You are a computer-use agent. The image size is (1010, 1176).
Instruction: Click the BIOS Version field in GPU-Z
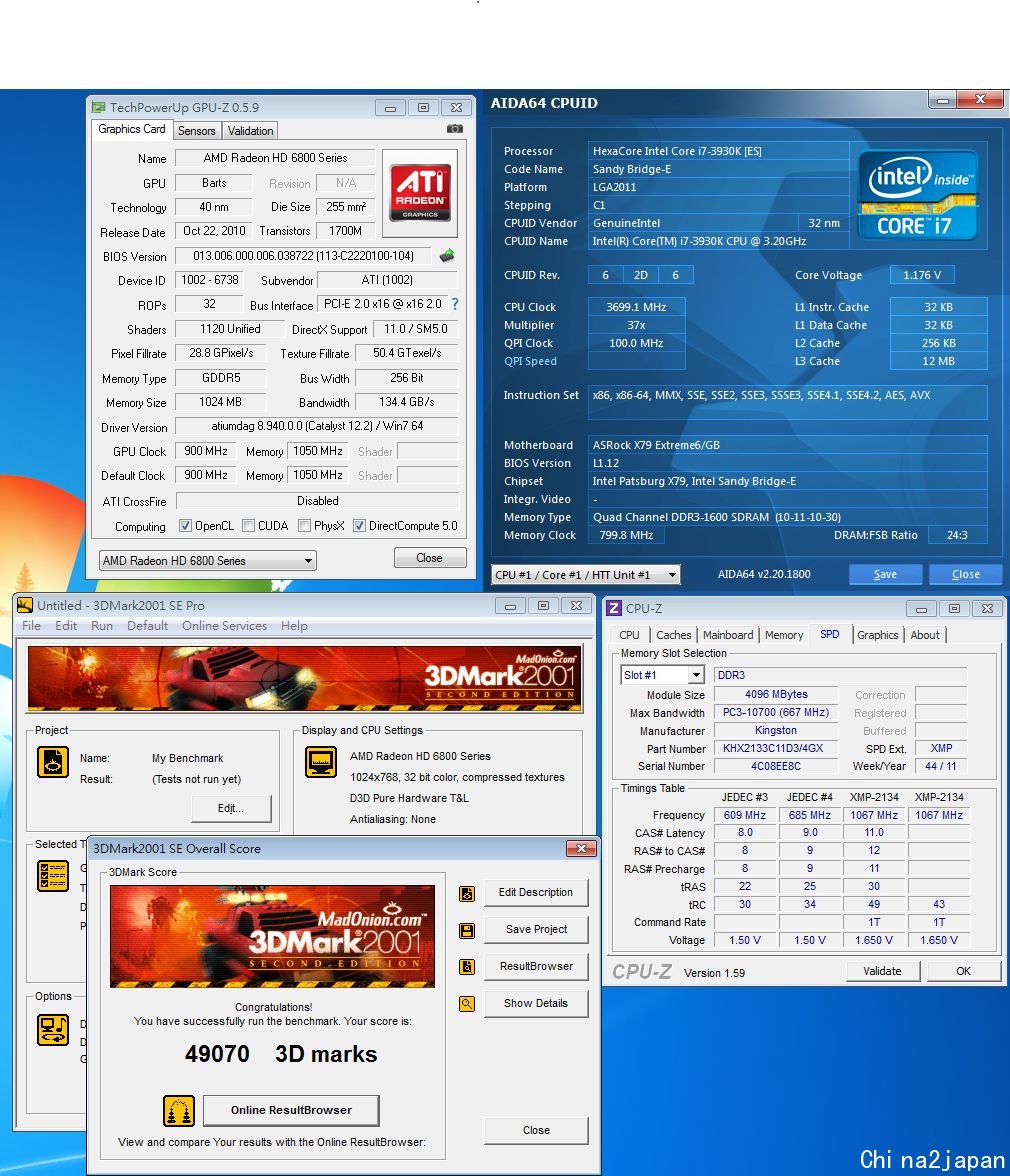tap(304, 256)
